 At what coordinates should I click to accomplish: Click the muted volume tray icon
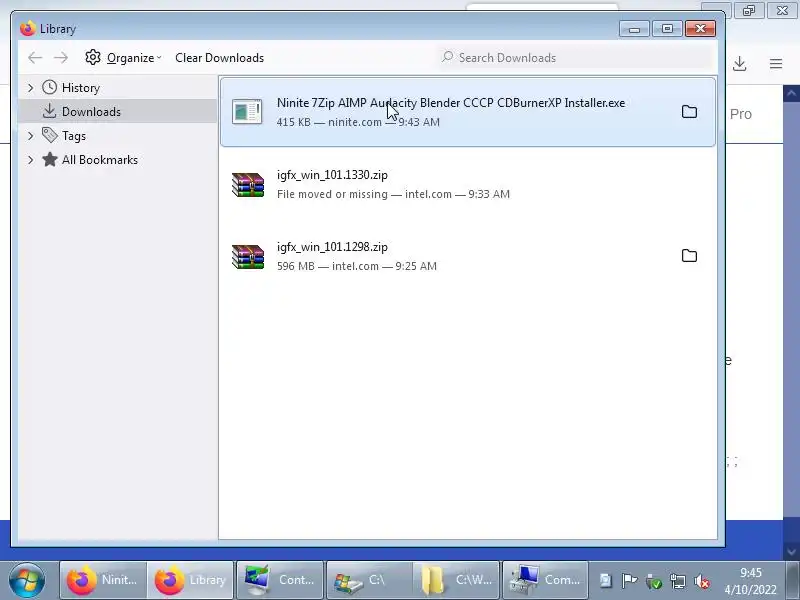(703, 581)
